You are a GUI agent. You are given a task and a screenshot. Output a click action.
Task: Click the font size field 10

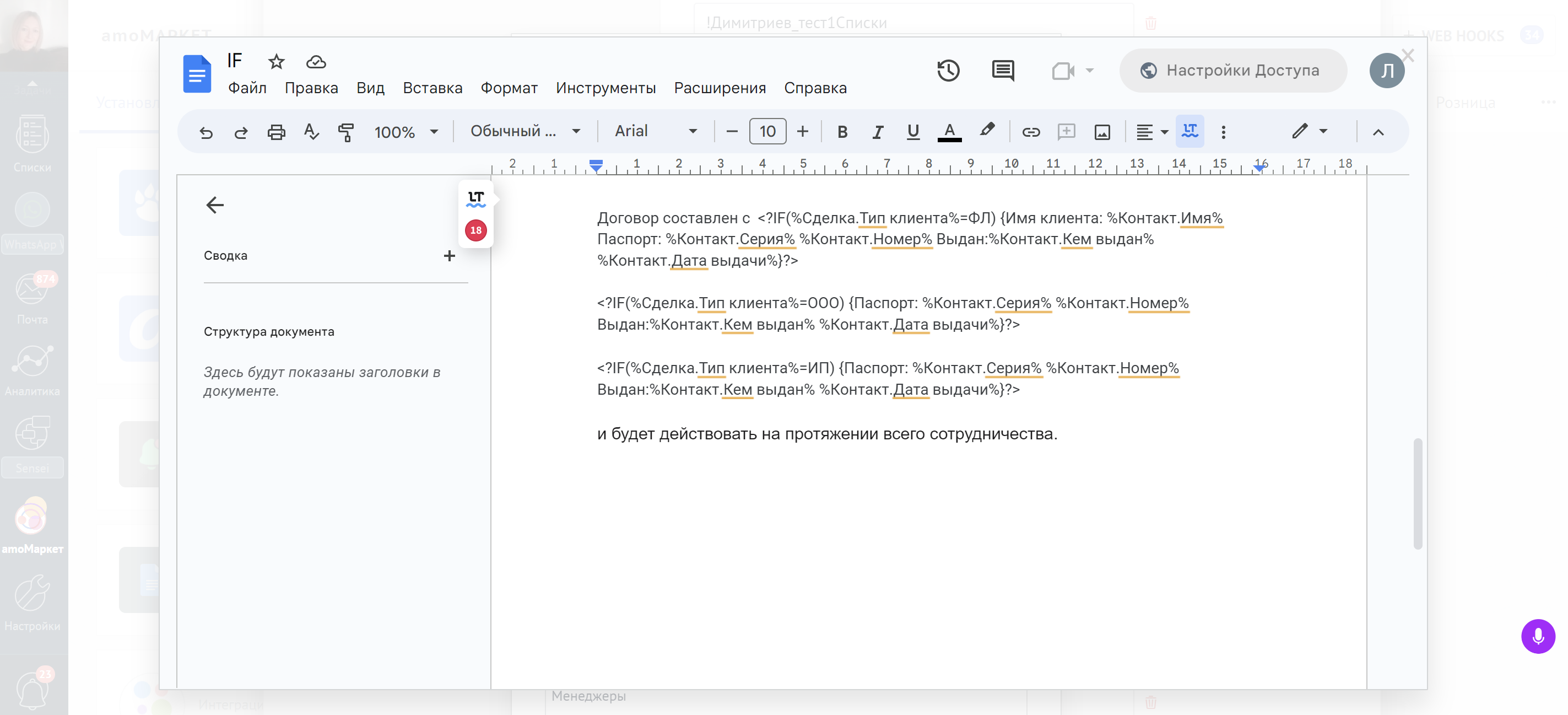(767, 131)
